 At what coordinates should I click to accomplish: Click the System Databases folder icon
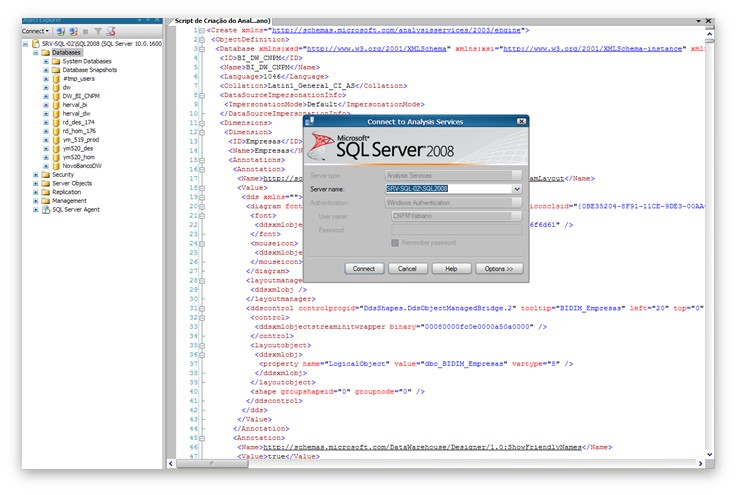click(56, 61)
